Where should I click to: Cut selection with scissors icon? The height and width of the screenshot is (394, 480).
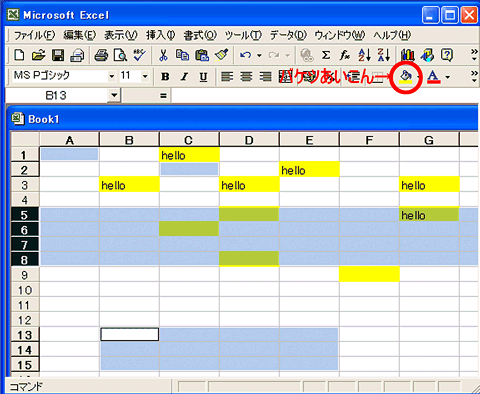(163, 55)
